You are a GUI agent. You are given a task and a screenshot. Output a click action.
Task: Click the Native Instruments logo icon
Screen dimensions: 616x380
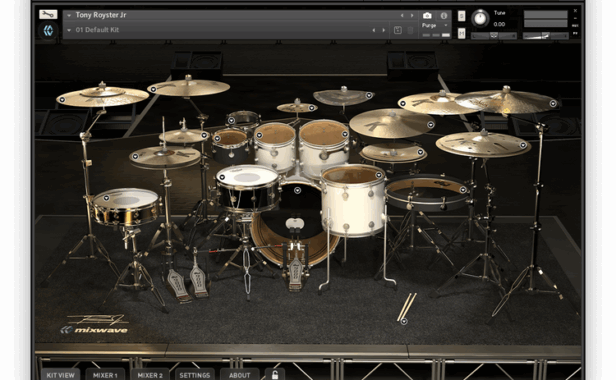[x=48, y=31]
